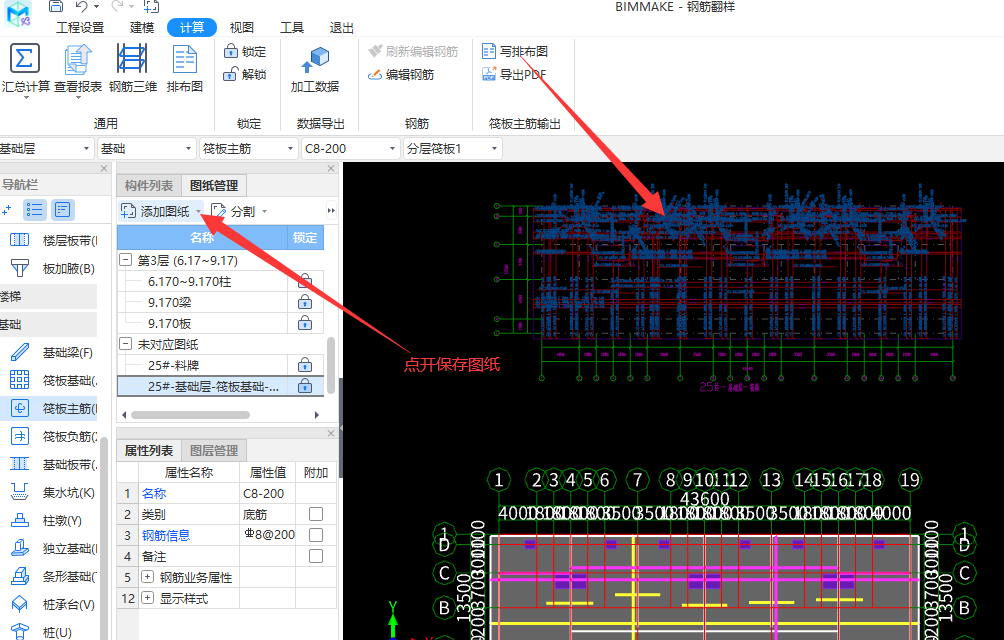Image resolution: width=1004 pixels, height=640 pixels.
Task: Click the 锁定 lock button
Action: tap(245, 51)
